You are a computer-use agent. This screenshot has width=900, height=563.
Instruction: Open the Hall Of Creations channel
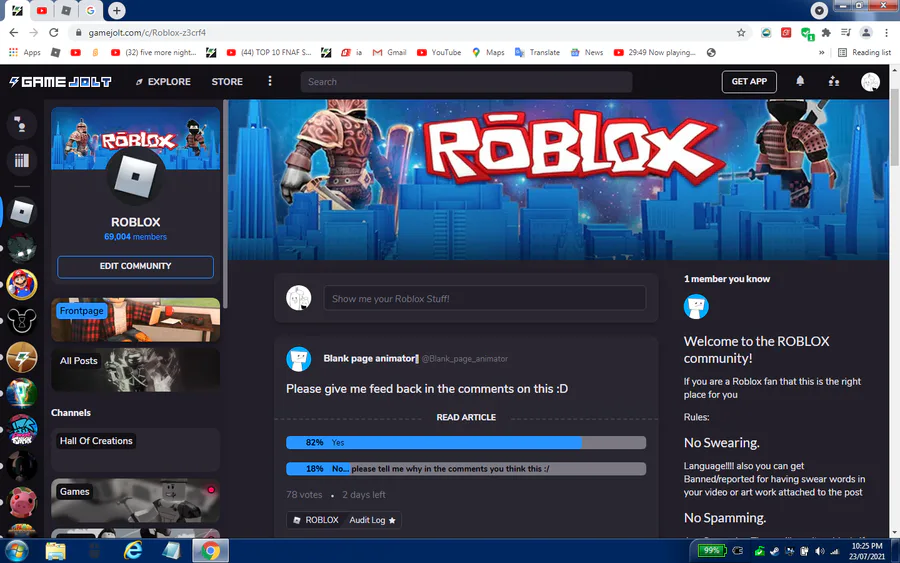135,449
